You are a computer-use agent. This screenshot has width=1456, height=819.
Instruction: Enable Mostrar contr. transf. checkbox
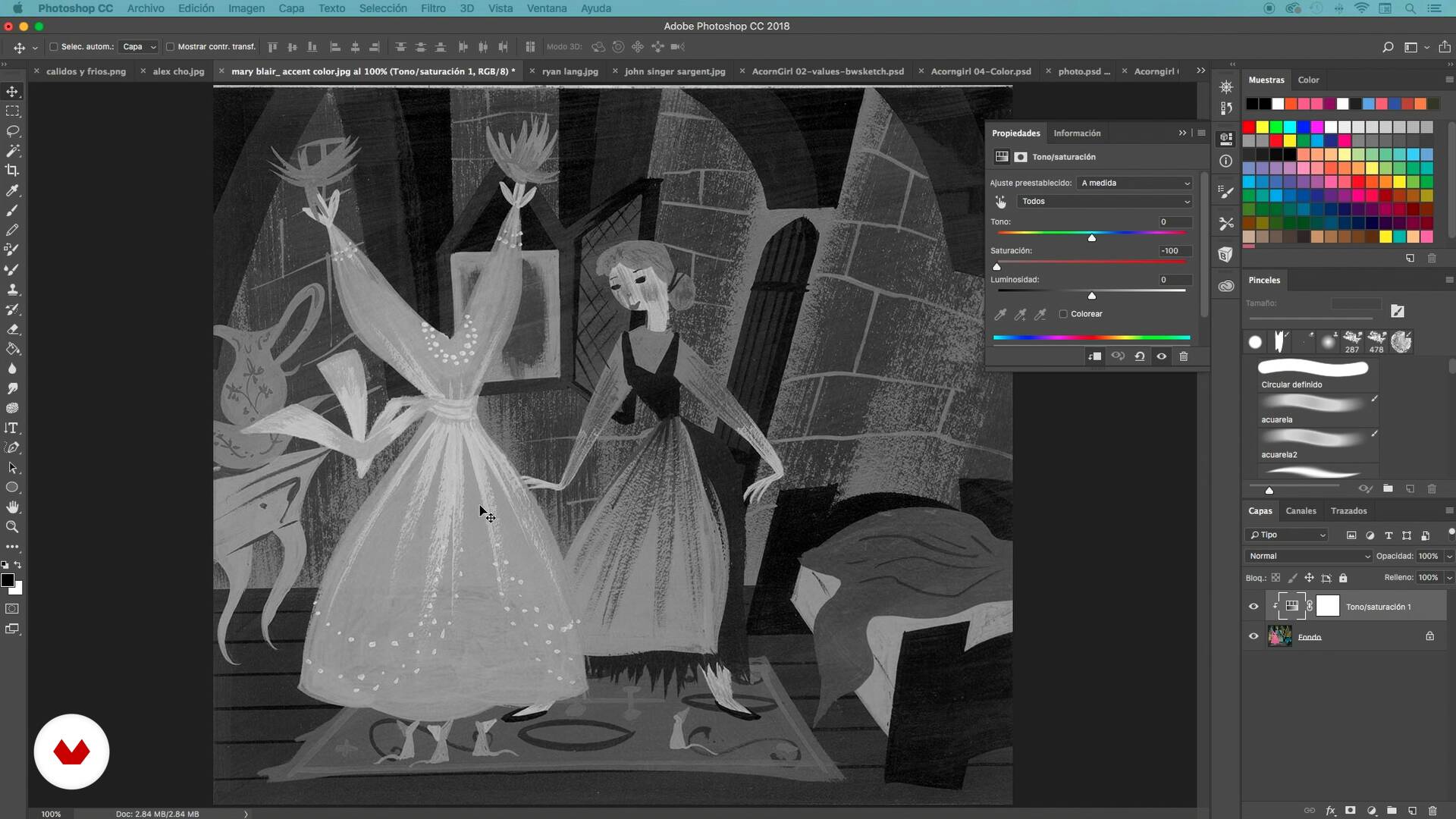(x=171, y=47)
